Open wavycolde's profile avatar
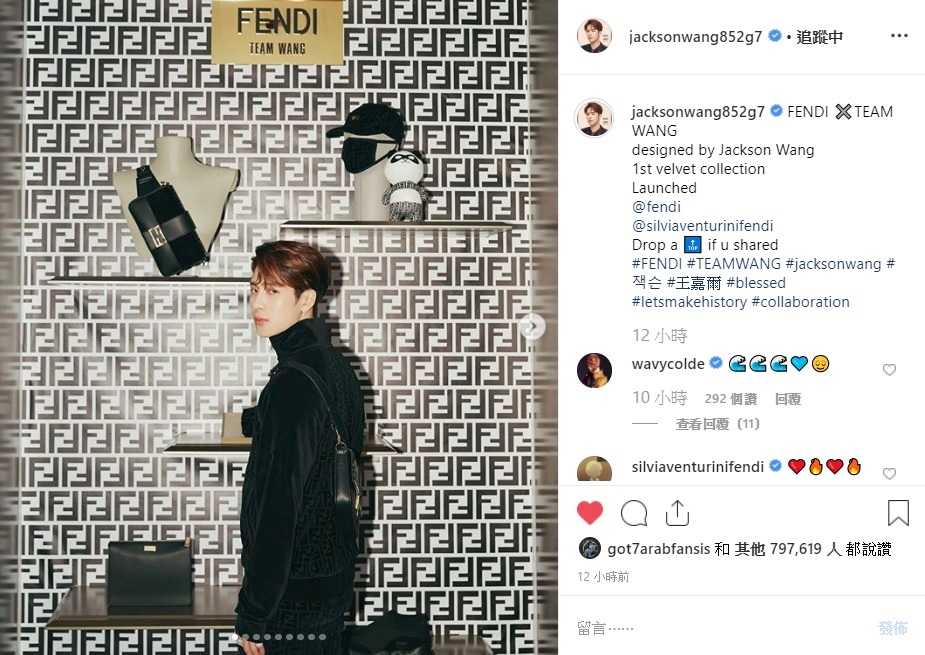Viewport: 925px width, 655px height. (594, 371)
